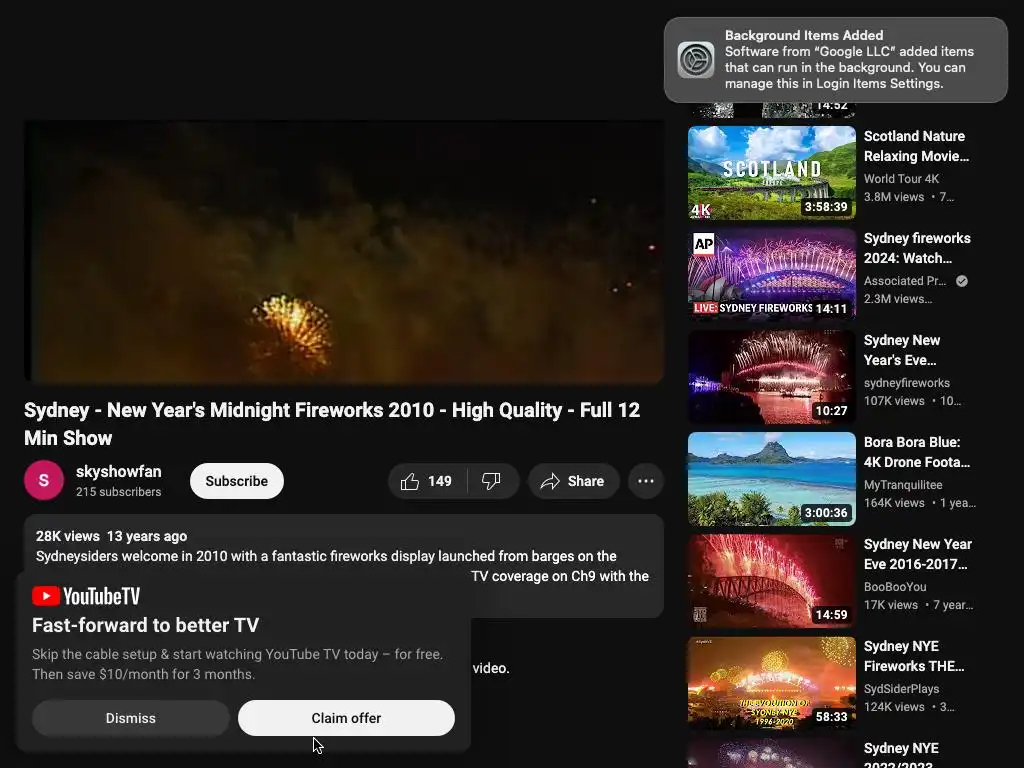Open the Bora Bora Blue video title
1024x768 pixels.
click(916, 452)
